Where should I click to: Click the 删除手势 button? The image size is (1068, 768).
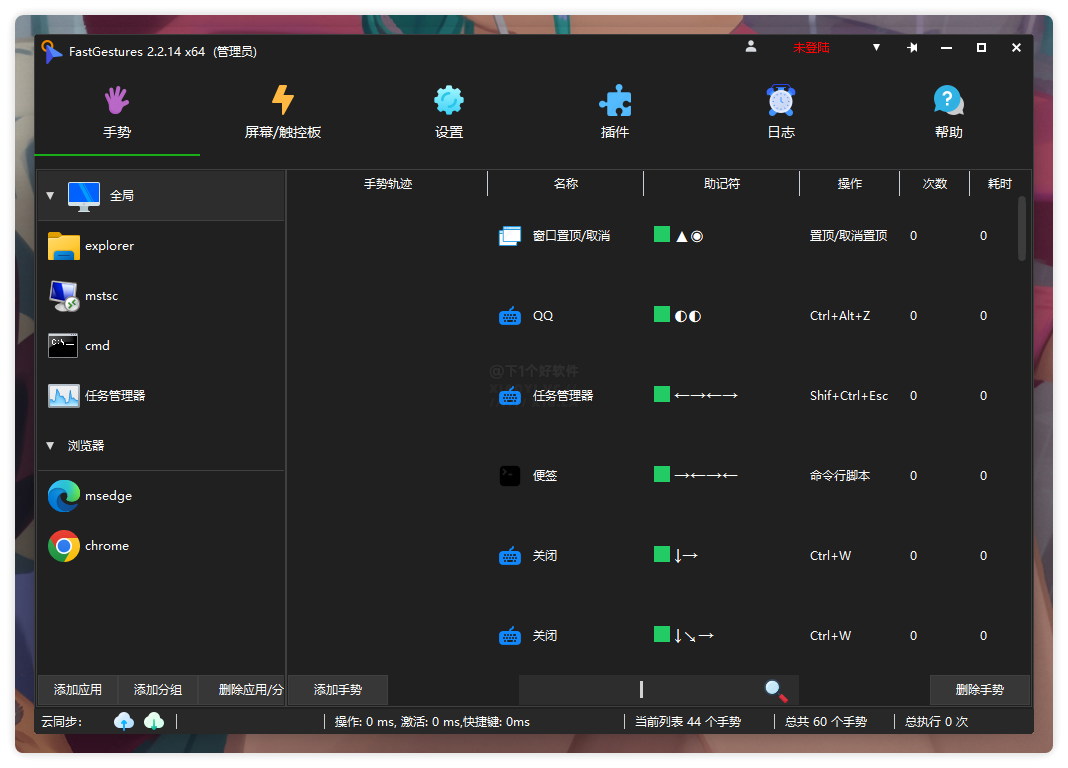(x=979, y=690)
